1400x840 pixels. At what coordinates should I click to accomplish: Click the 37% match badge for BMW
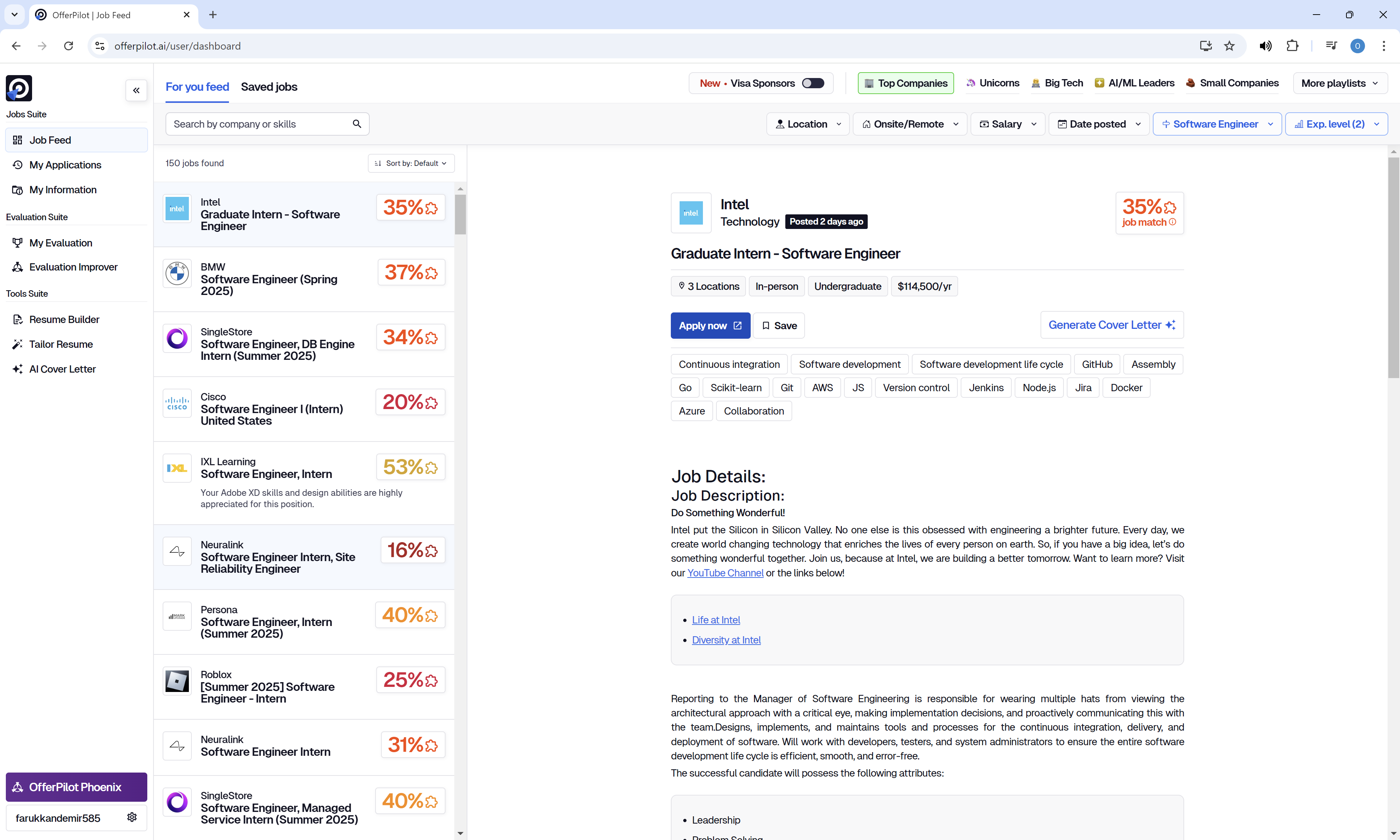pos(411,272)
